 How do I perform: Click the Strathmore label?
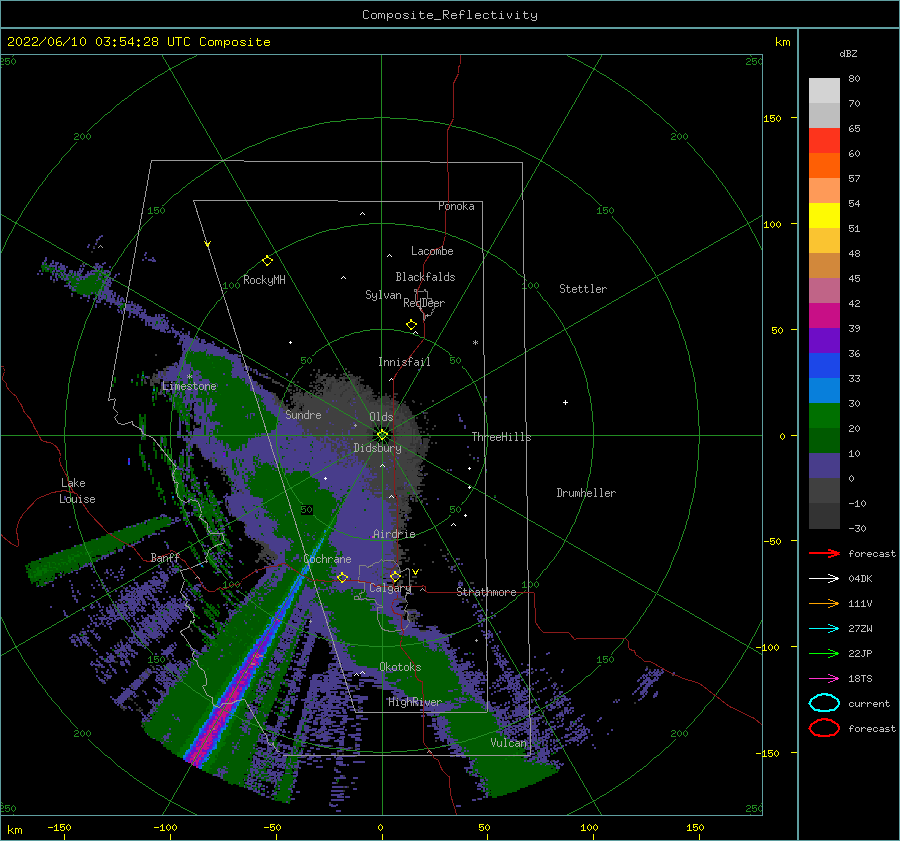[x=486, y=592]
